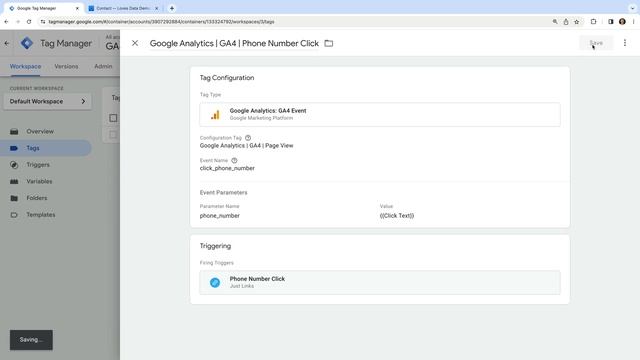Click the tag name title text

click(x=234, y=43)
